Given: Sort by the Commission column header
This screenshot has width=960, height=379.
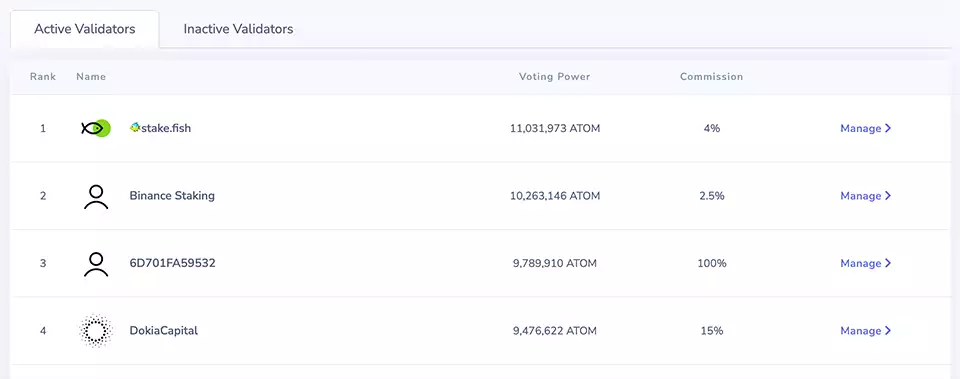Looking at the screenshot, I should coord(711,77).
